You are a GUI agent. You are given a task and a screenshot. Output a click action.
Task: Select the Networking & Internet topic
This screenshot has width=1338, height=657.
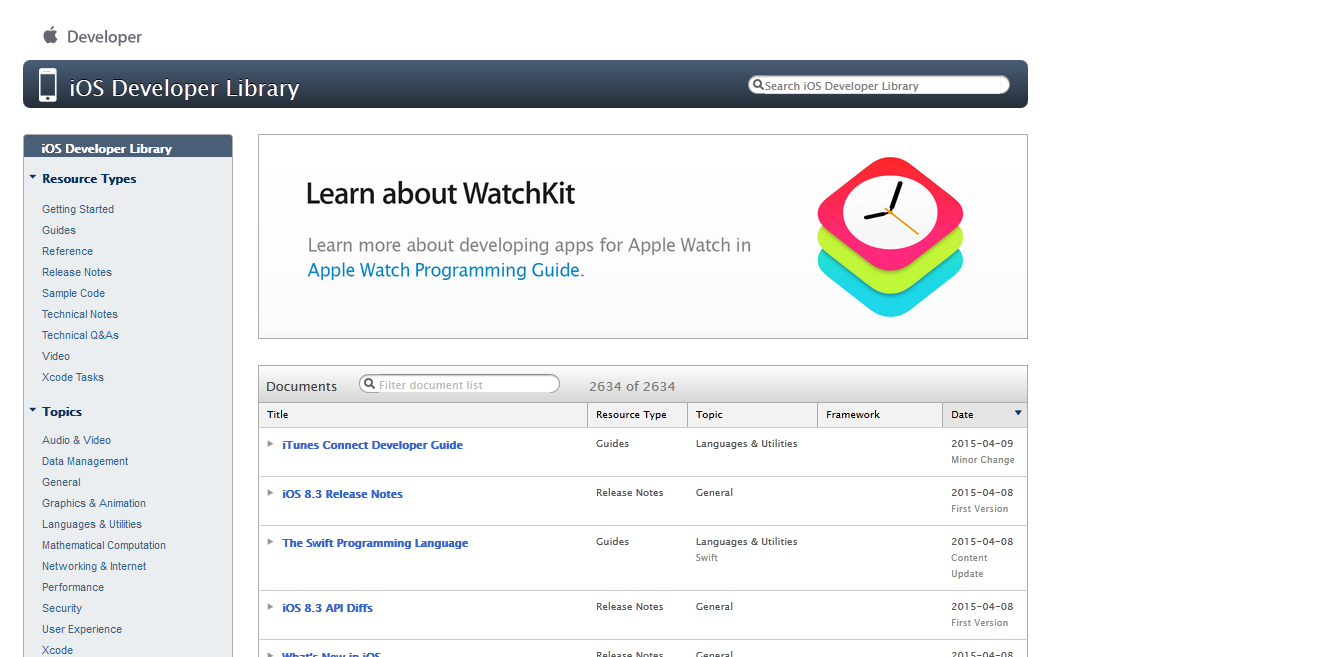[94, 566]
